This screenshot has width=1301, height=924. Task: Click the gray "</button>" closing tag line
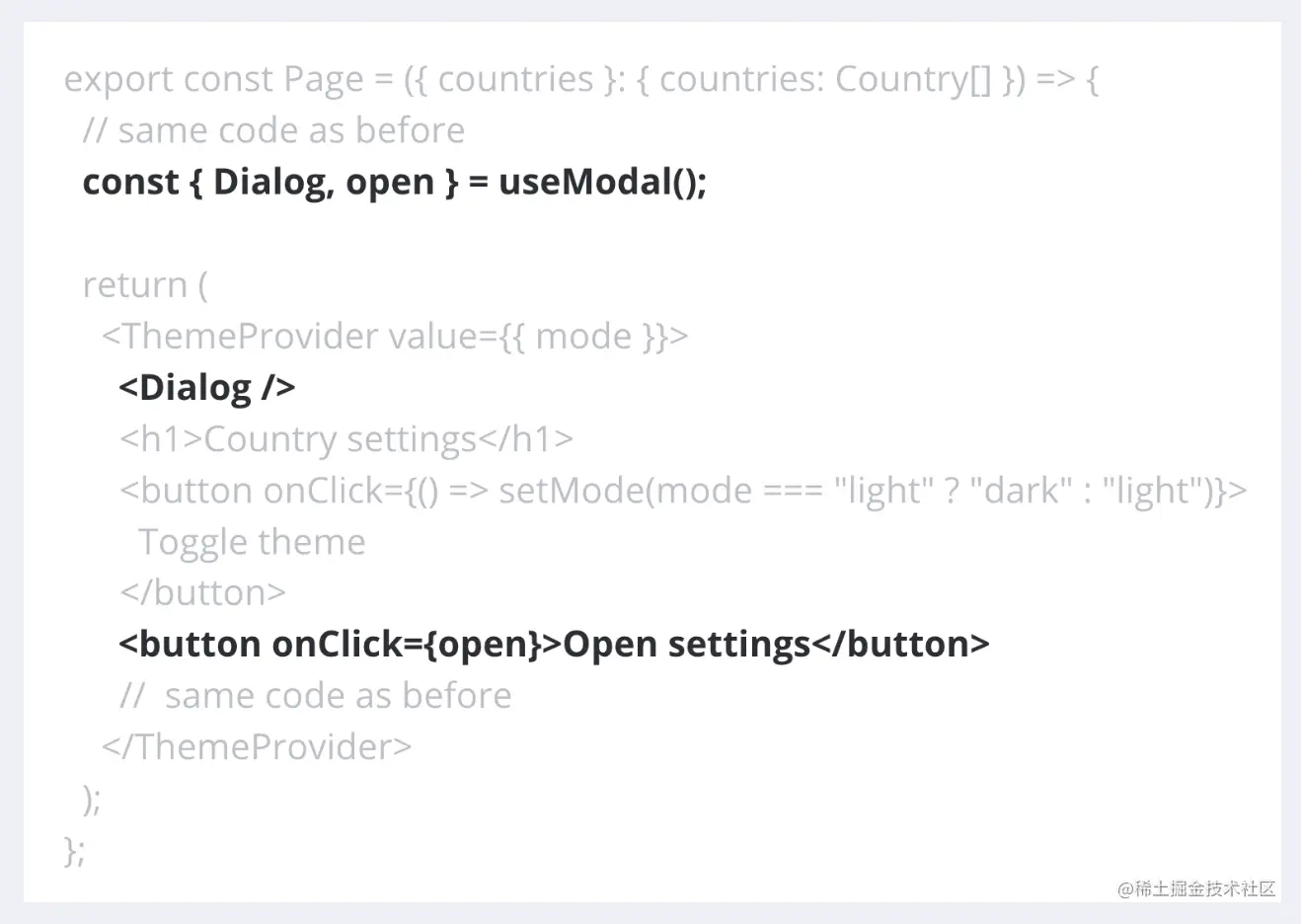click(x=202, y=593)
